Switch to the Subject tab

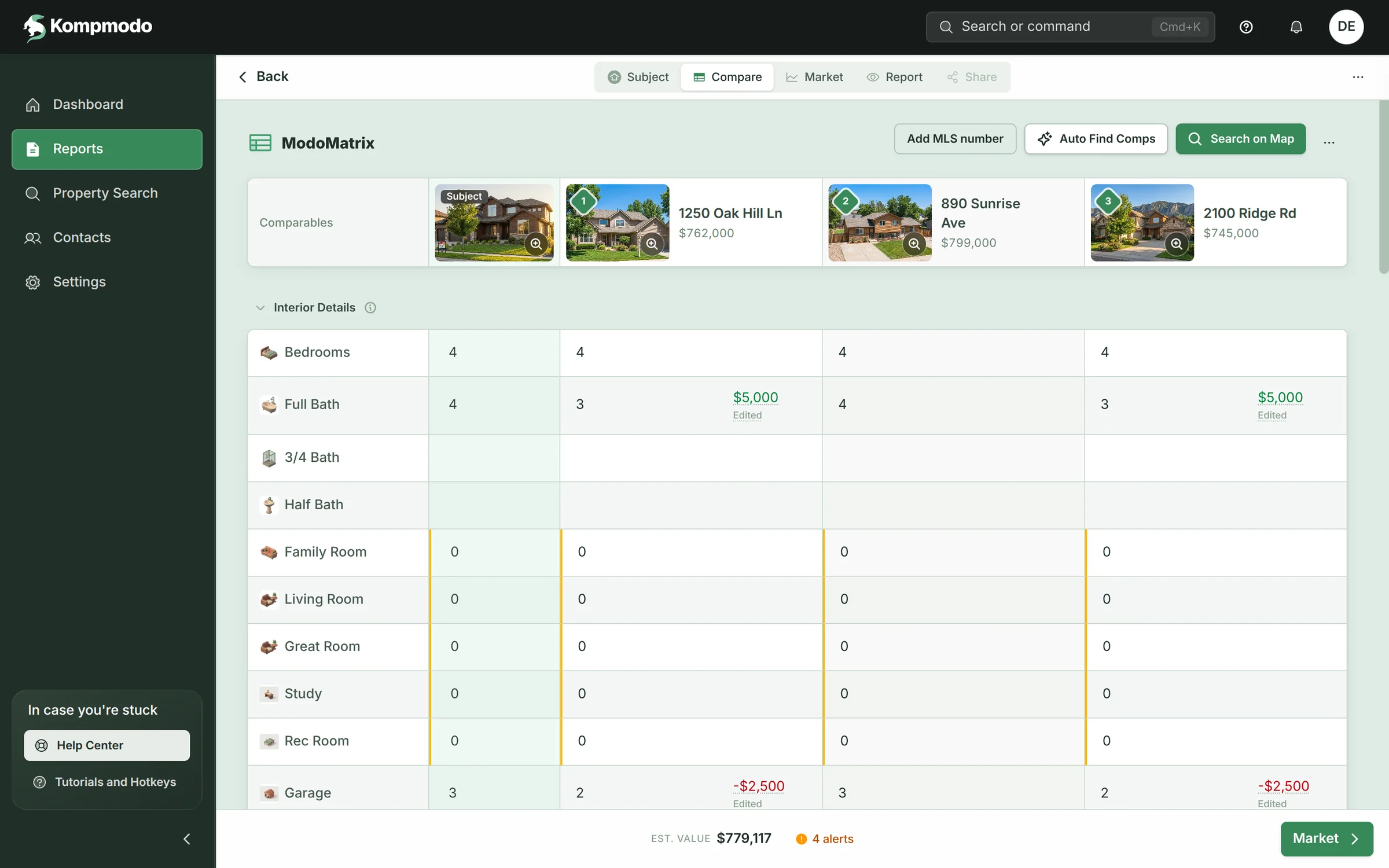(638, 77)
